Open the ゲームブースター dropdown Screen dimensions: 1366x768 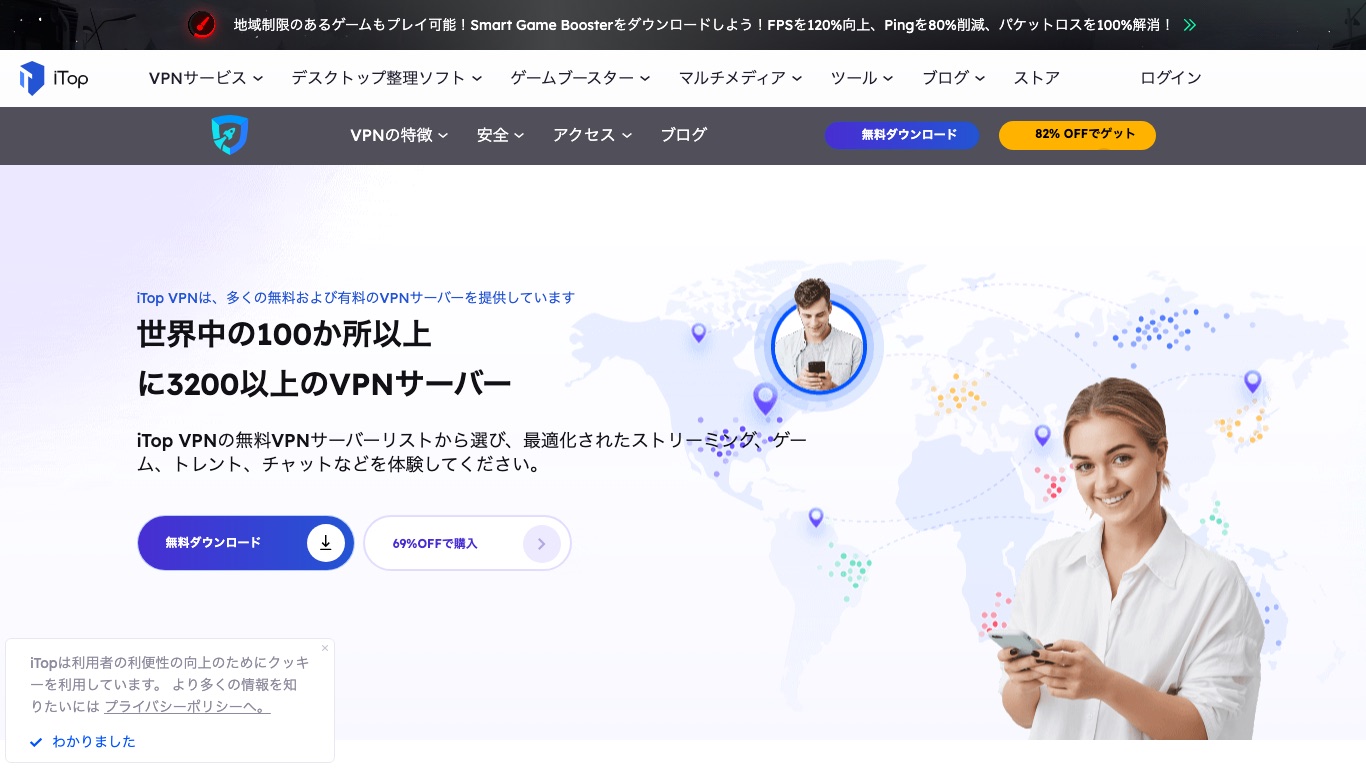click(x=580, y=78)
